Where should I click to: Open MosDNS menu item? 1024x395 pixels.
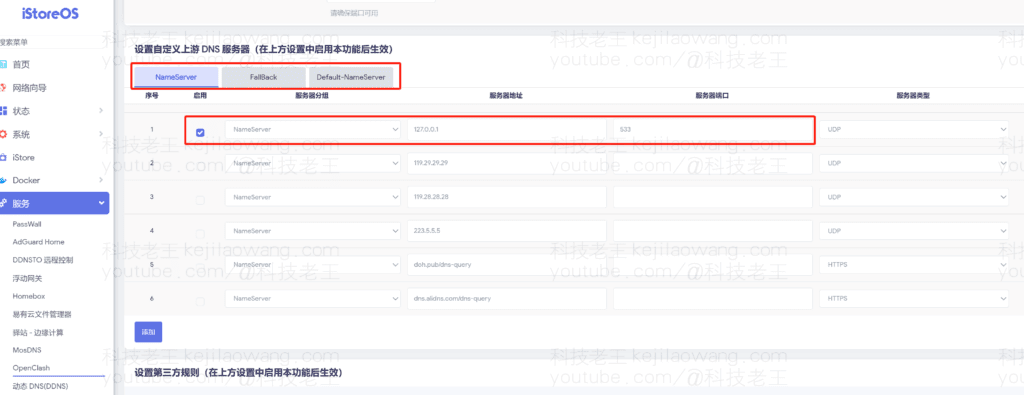click(27, 350)
